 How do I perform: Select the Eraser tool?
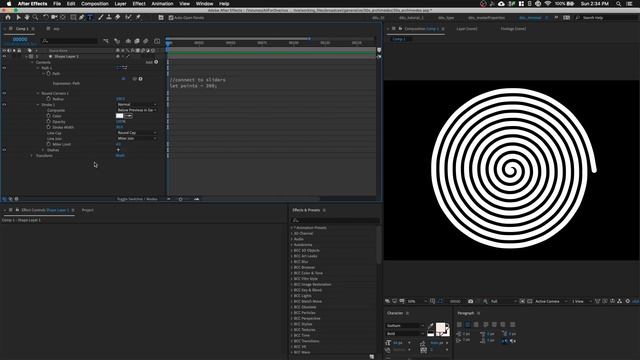[x=118, y=18]
